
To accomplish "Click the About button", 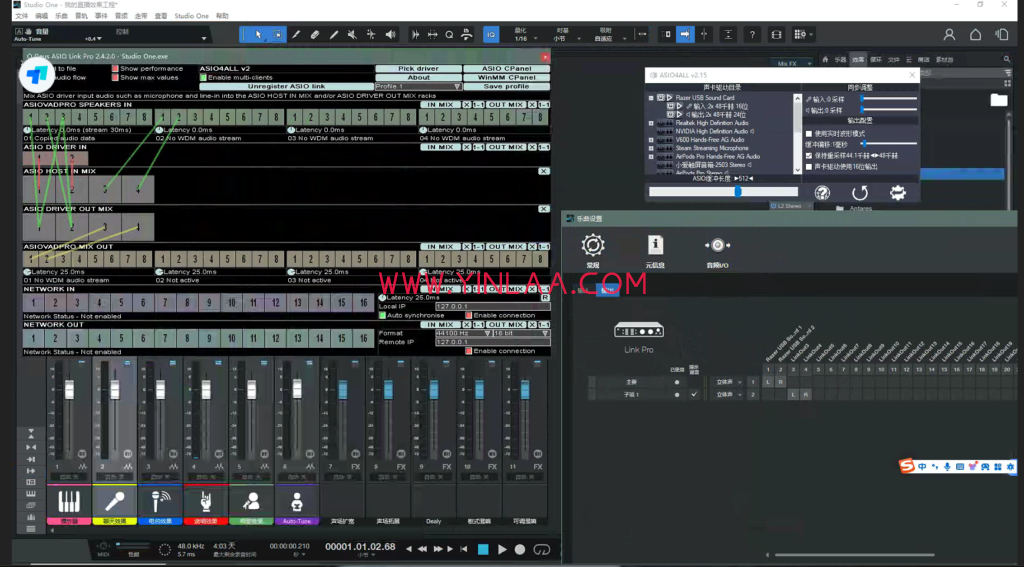I will (x=418, y=77).
